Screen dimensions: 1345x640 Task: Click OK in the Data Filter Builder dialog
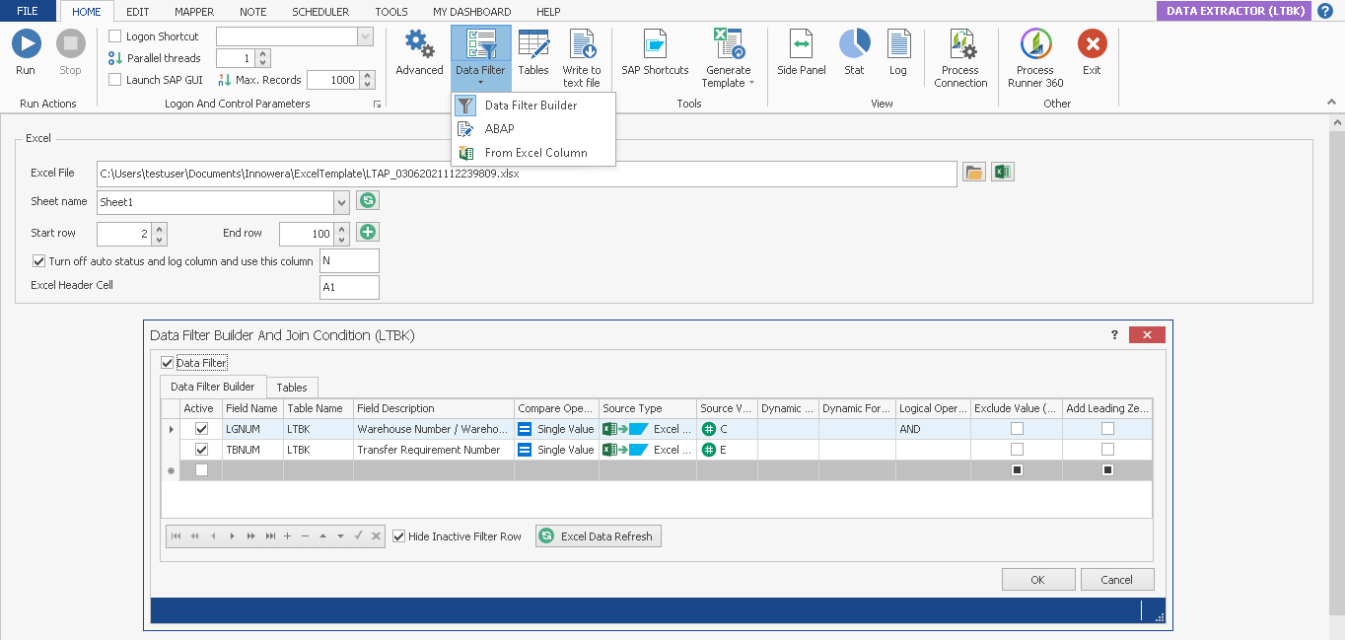pyautogui.click(x=1037, y=580)
